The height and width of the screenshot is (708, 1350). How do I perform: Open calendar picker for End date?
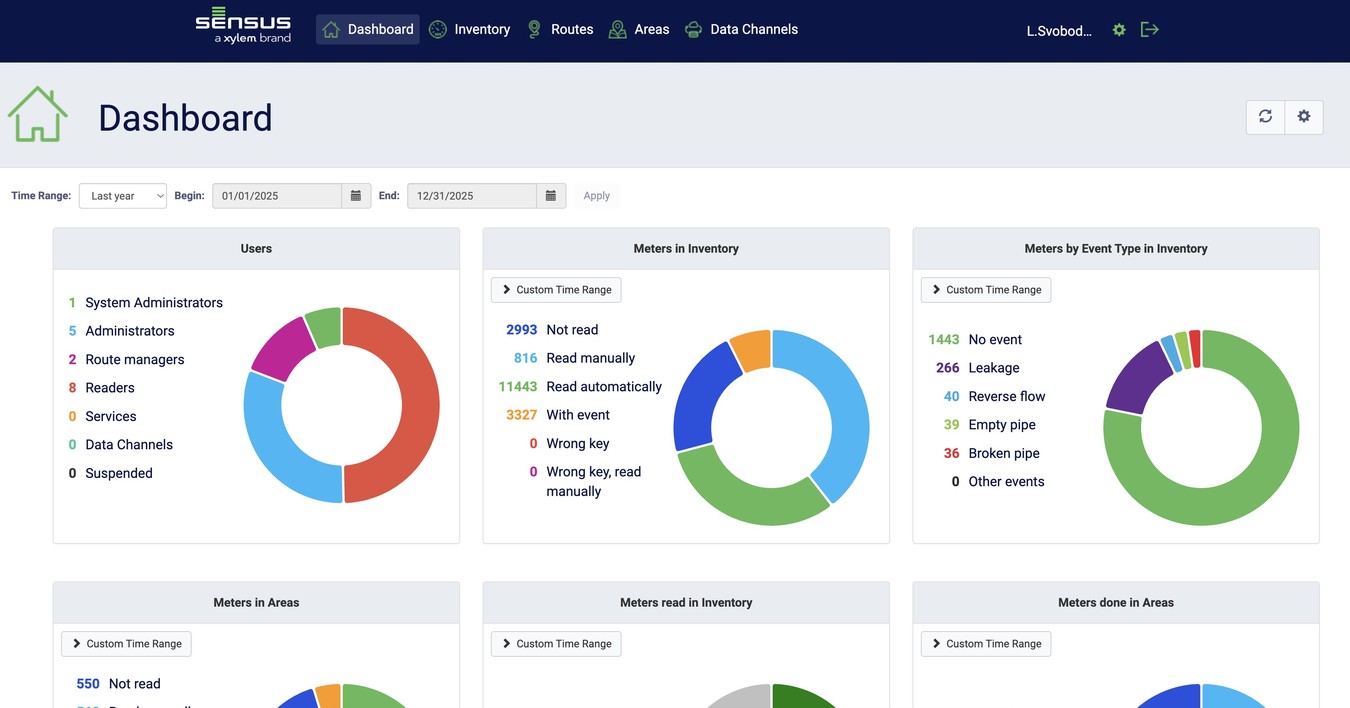pyautogui.click(x=551, y=196)
